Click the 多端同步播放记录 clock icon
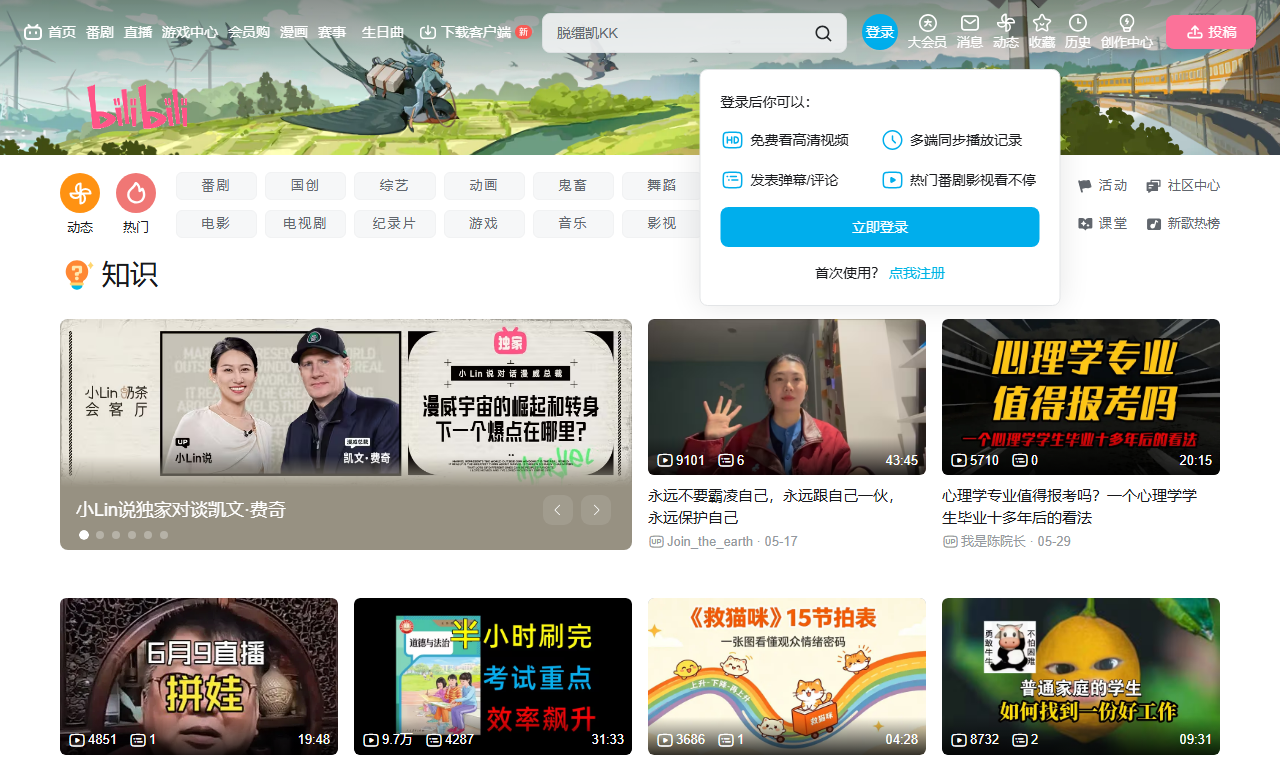 coord(892,140)
